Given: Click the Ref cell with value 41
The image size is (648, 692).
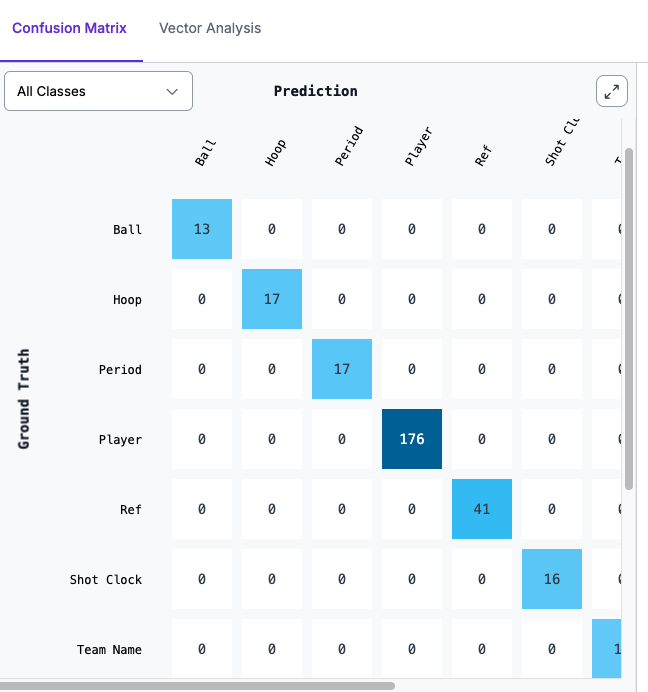Looking at the screenshot, I should (x=482, y=509).
